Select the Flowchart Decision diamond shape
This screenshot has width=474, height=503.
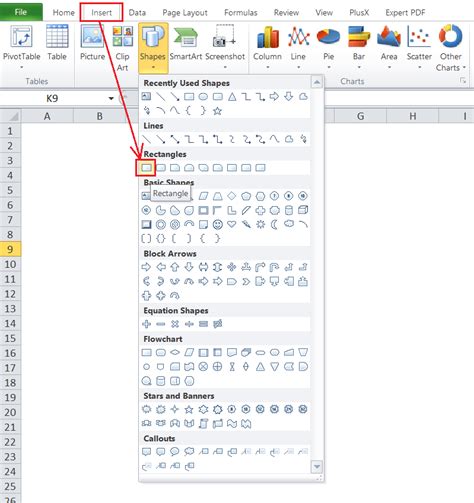pos(175,352)
